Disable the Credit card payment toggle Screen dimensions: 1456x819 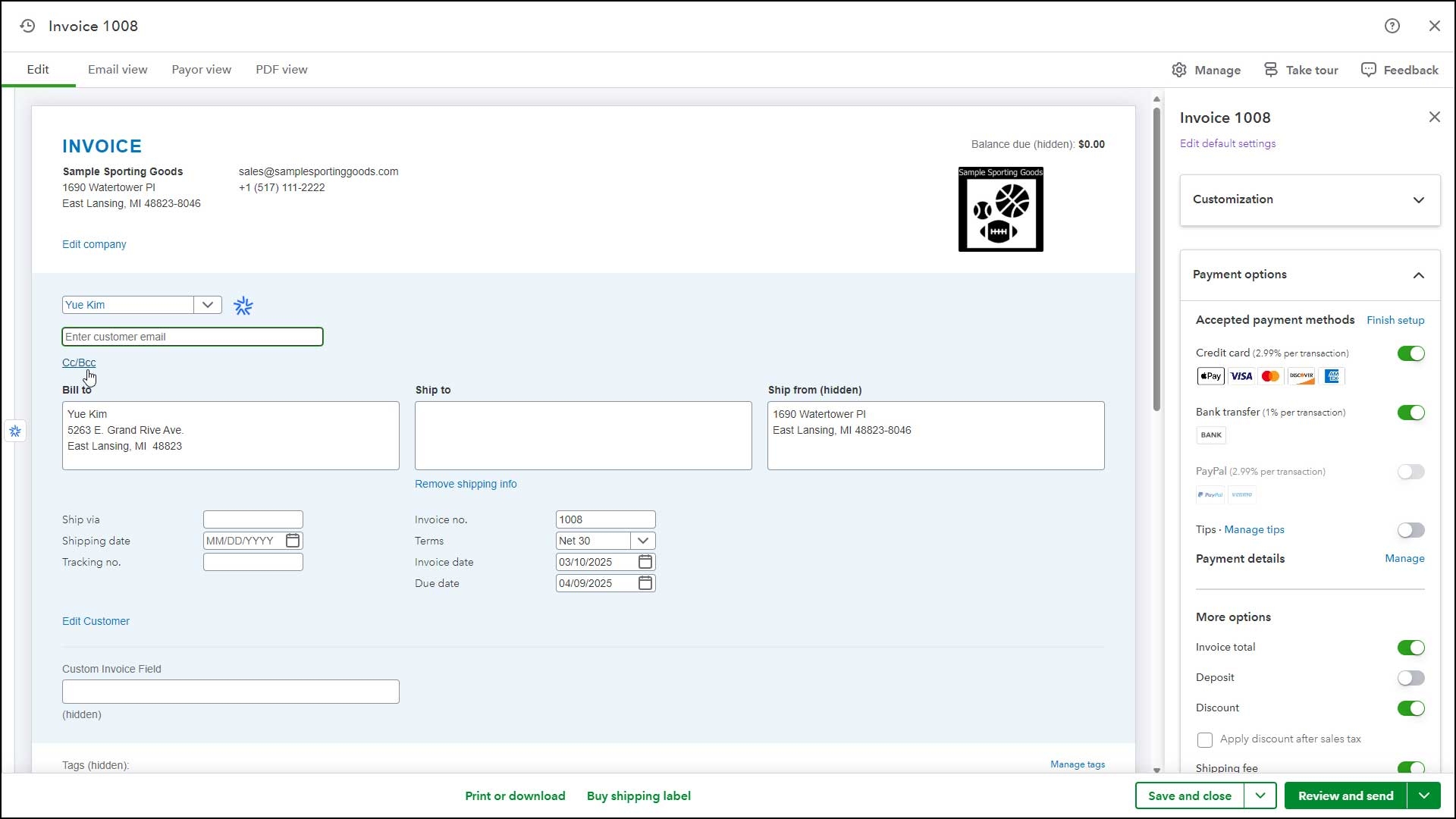(x=1410, y=353)
